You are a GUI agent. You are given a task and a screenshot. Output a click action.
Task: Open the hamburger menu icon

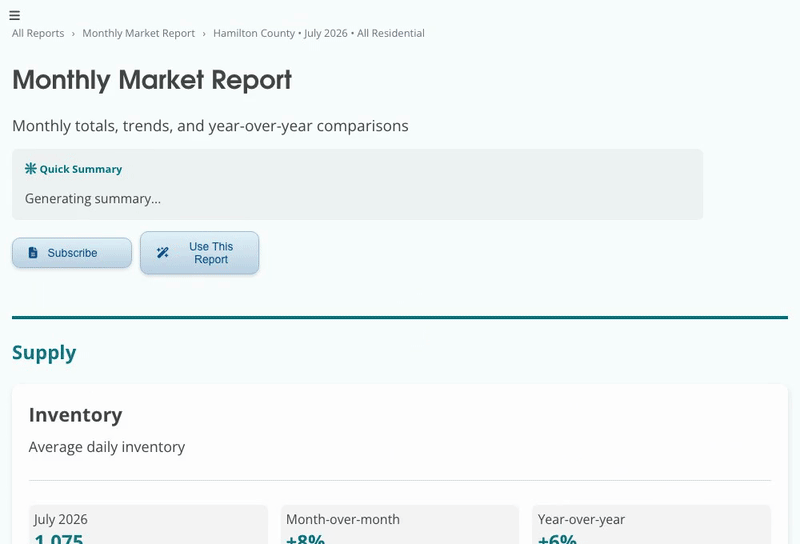pos(14,15)
